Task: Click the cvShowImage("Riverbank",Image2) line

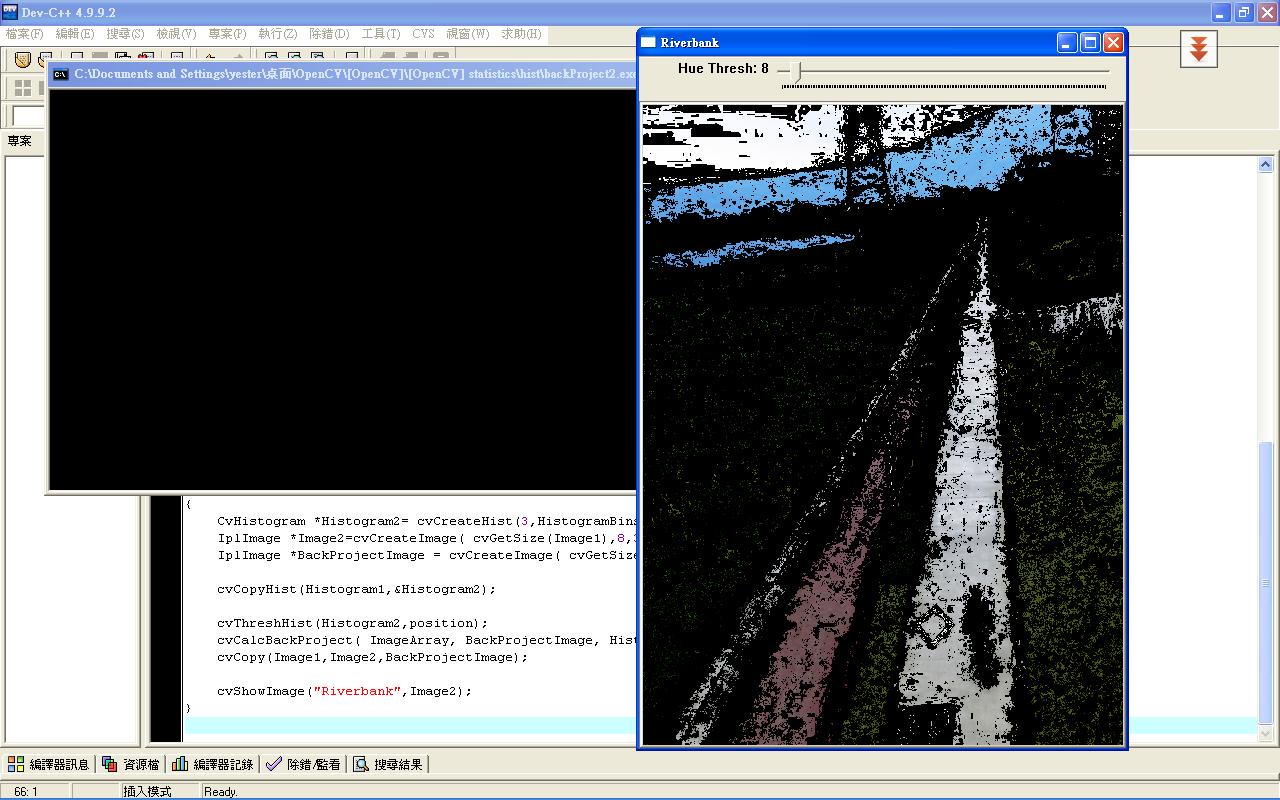Action: click(x=344, y=691)
